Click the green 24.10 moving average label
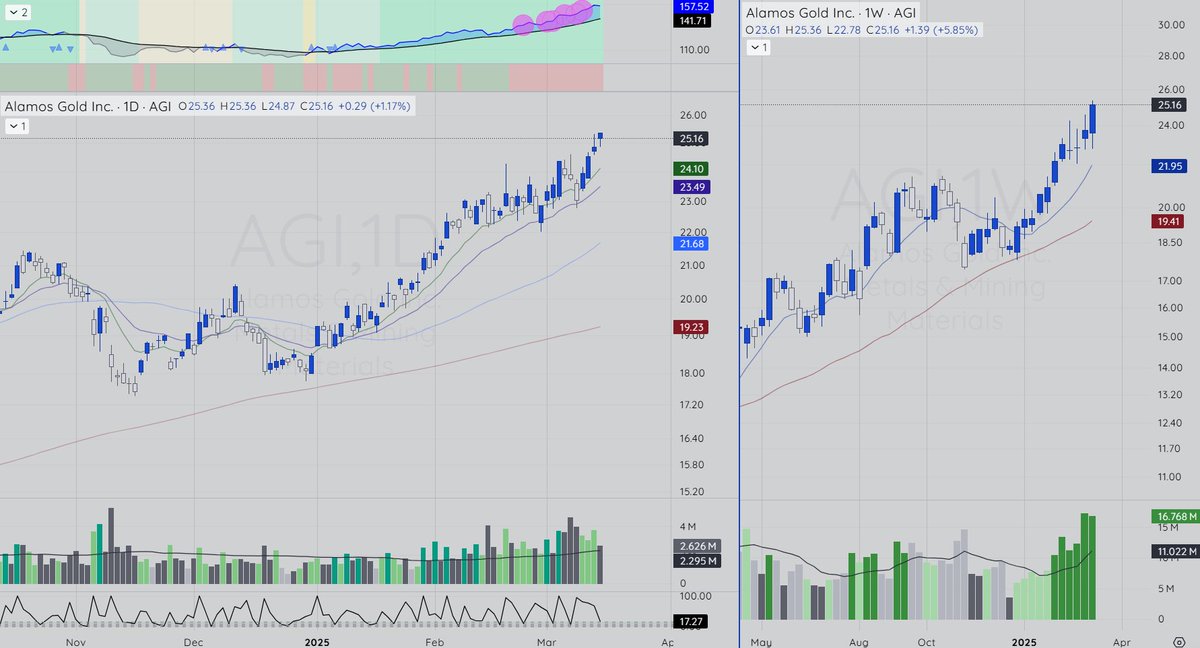The height and width of the screenshot is (648, 1200). 693,168
